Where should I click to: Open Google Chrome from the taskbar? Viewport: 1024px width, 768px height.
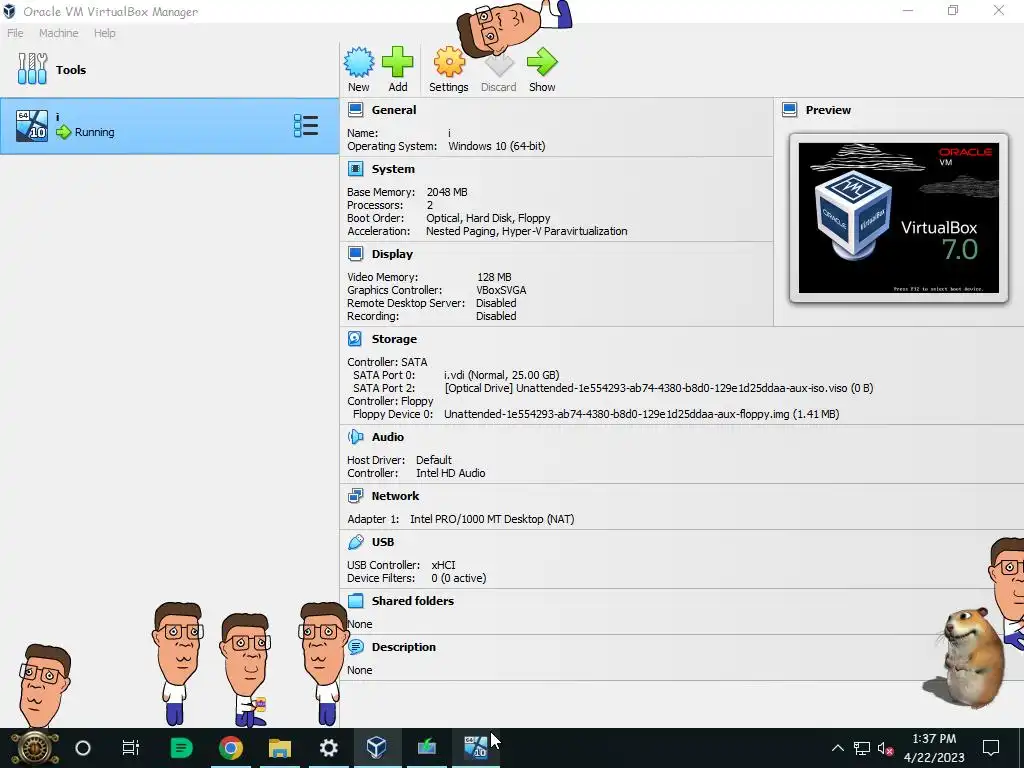[x=231, y=748]
